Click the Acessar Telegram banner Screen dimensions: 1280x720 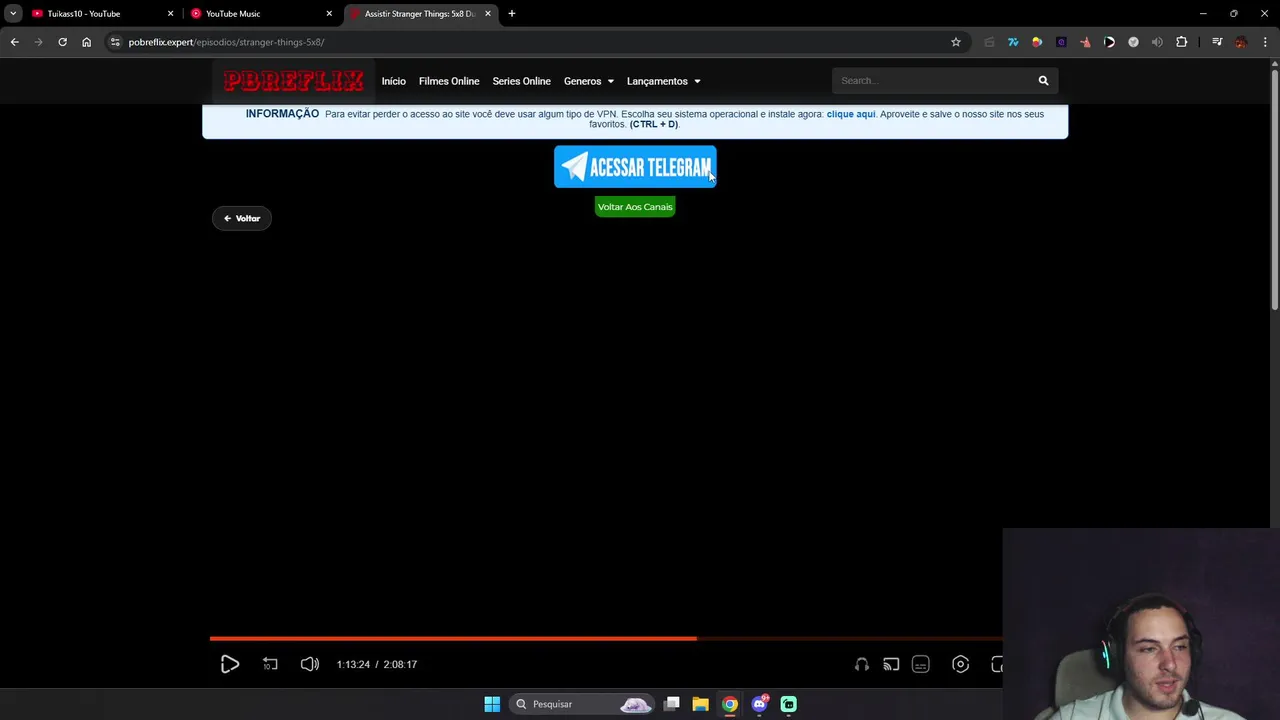click(635, 167)
